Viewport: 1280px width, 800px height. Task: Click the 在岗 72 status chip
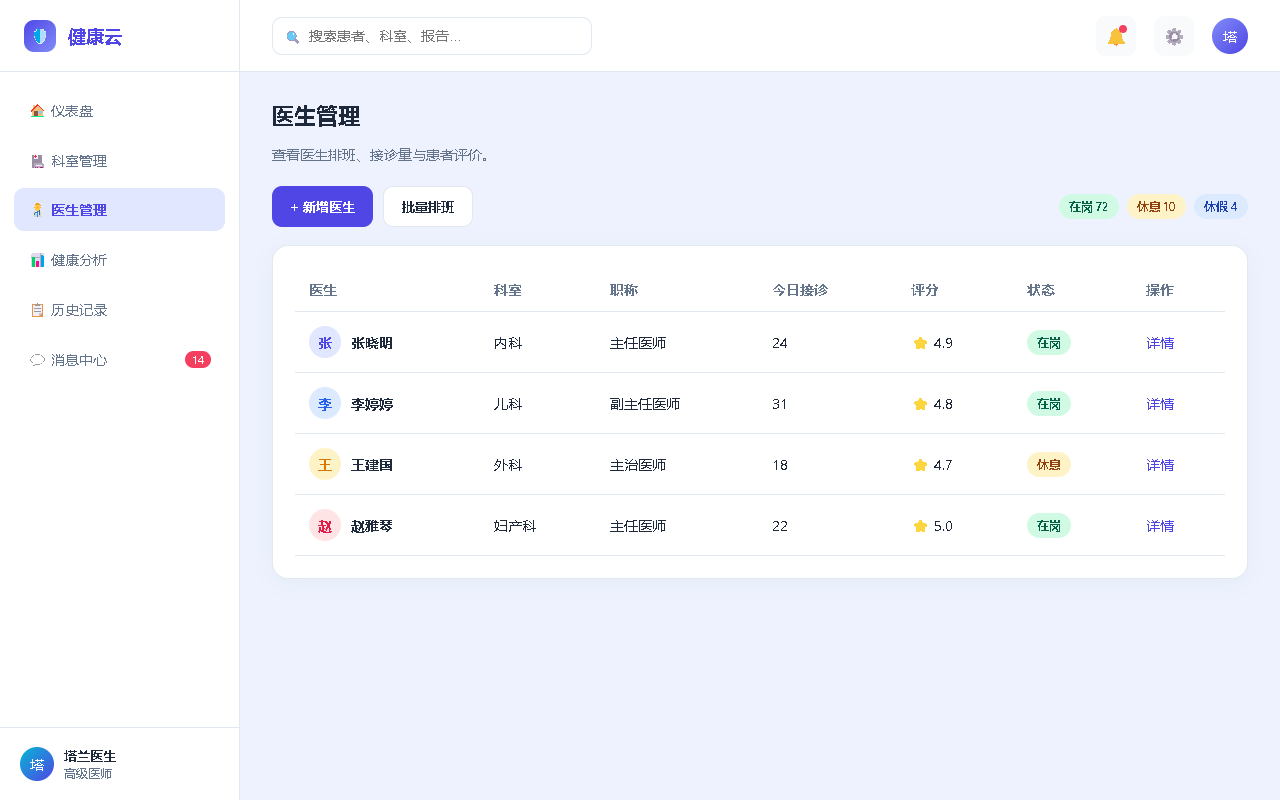coord(1089,207)
